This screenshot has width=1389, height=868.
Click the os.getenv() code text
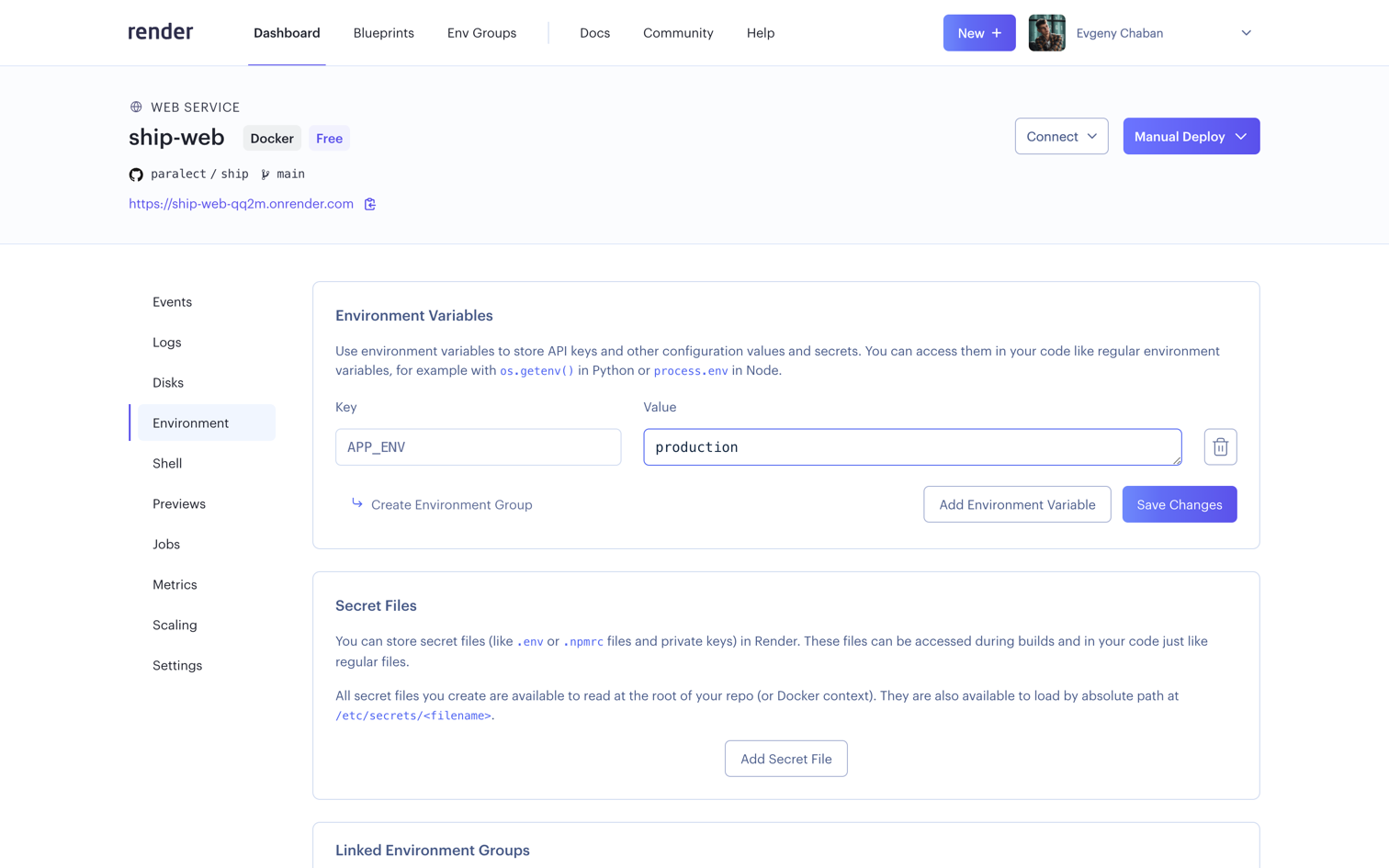536,371
